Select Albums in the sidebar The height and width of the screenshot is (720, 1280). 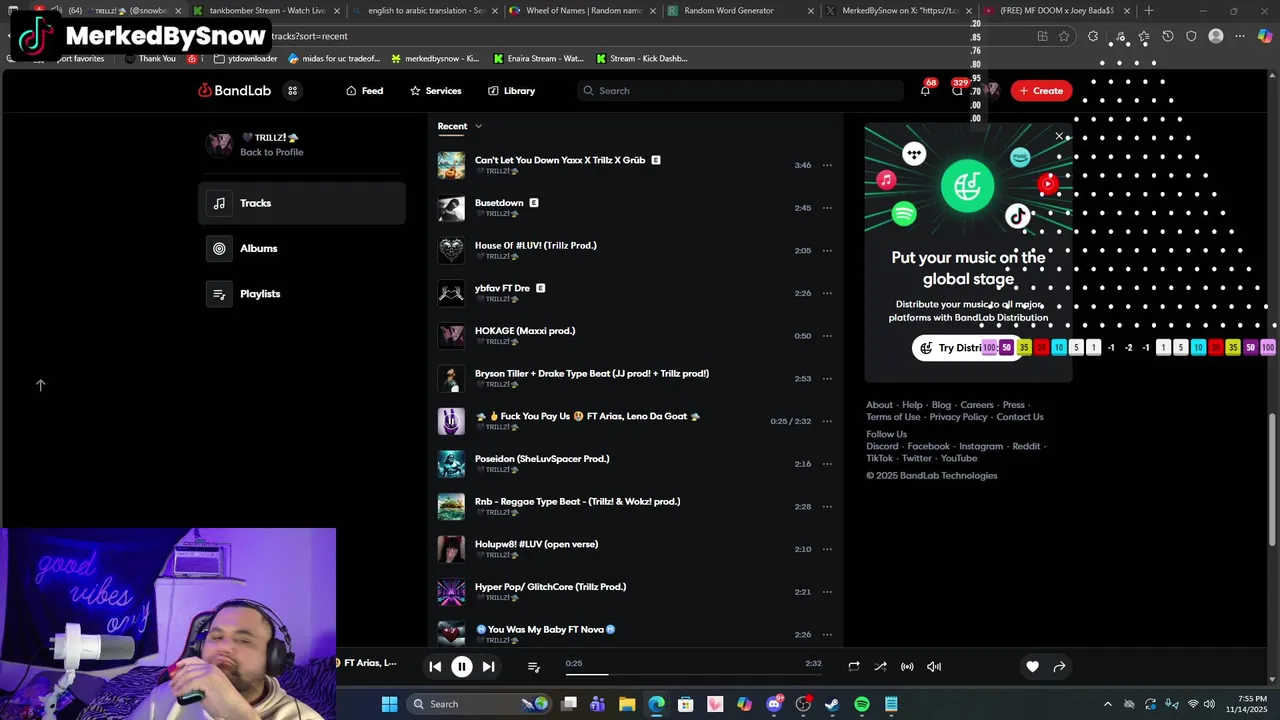[302, 248]
